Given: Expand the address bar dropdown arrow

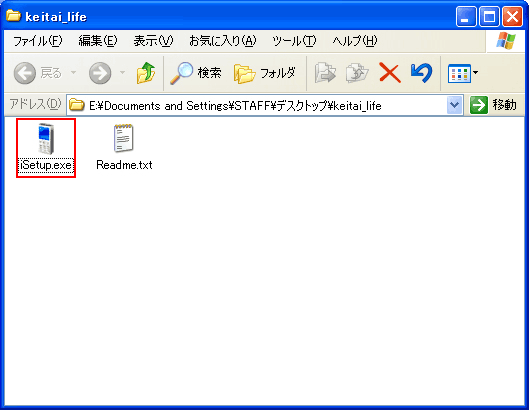Looking at the screenshot, I should (454, 105).
